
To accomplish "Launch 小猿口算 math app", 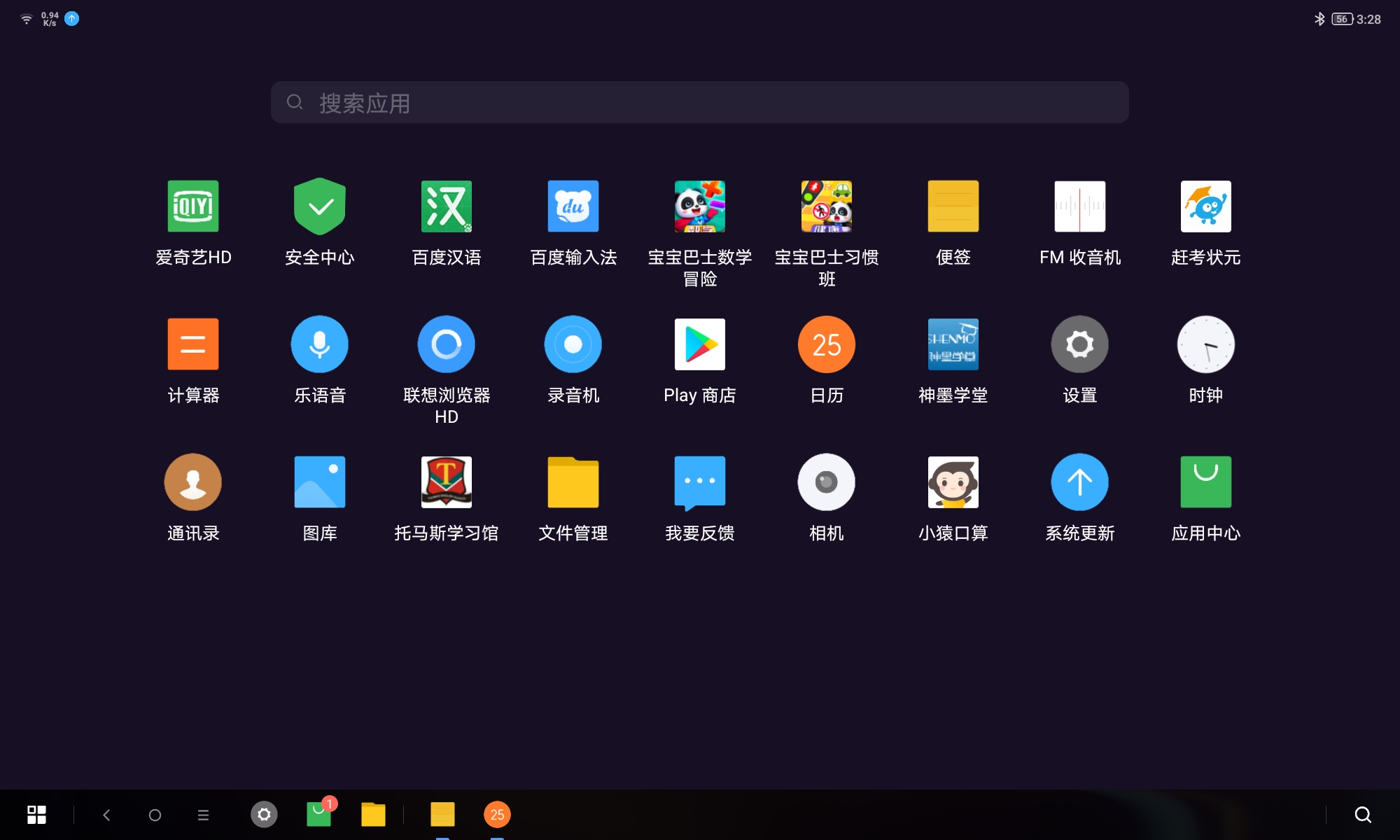I will pos(953,482).
